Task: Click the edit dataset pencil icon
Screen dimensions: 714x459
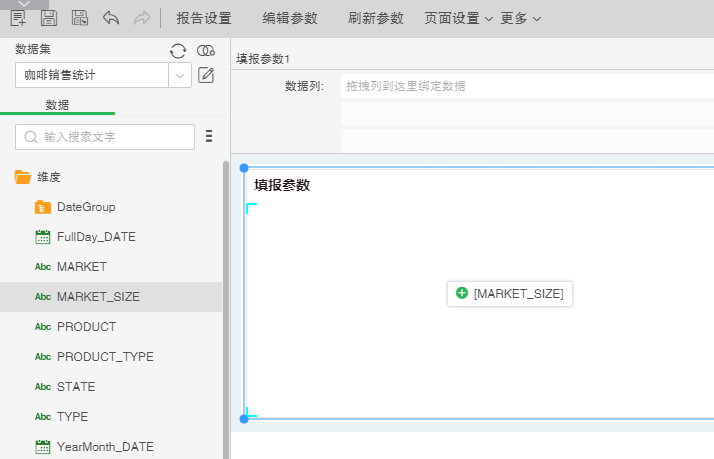Action: pos(206,75)
